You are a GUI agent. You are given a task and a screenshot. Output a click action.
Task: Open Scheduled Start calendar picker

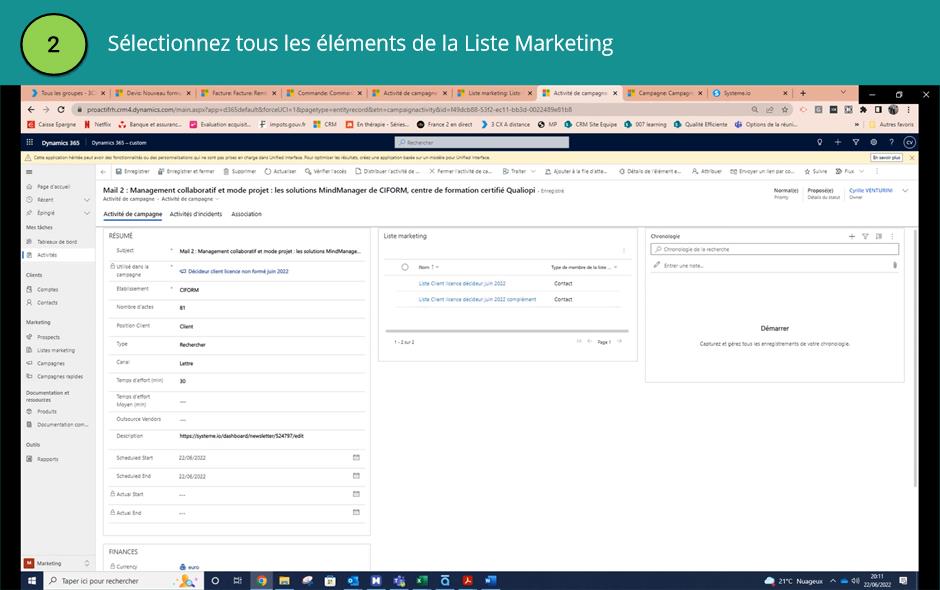[x=356, y=457]
